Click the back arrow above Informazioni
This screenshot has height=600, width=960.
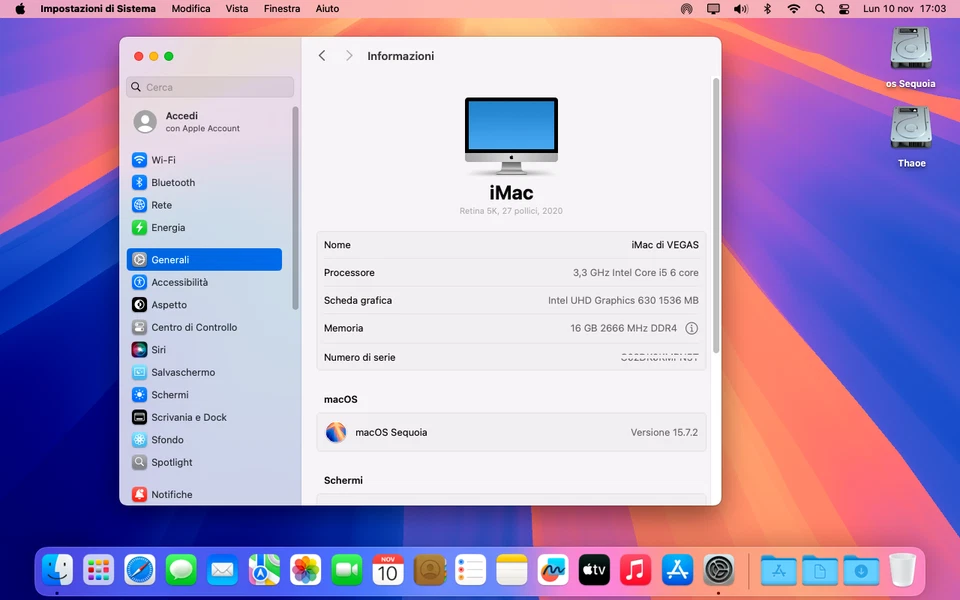(321, 56)
